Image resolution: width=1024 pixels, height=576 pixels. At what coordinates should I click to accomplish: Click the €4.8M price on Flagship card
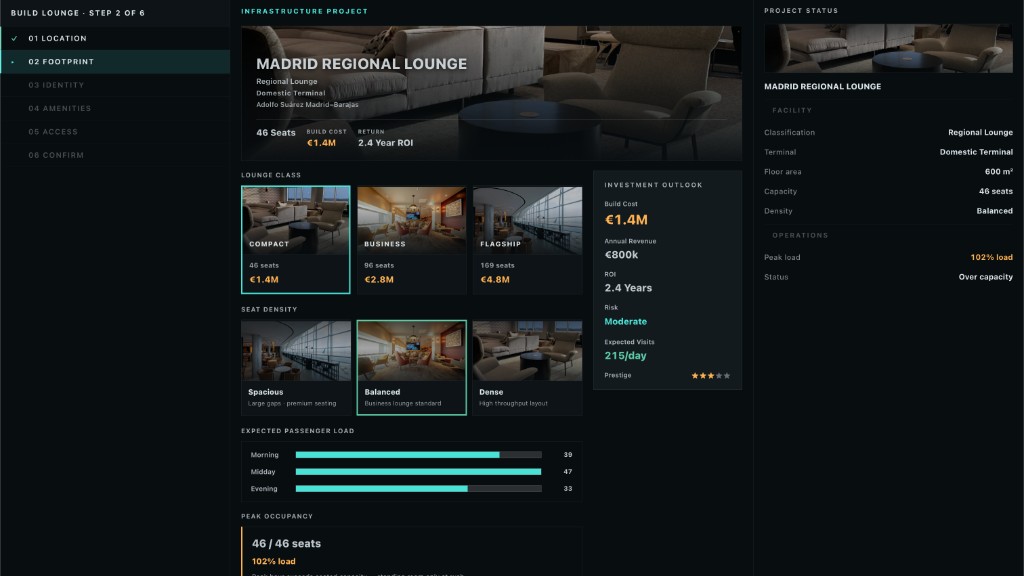(x=495, y=280)
